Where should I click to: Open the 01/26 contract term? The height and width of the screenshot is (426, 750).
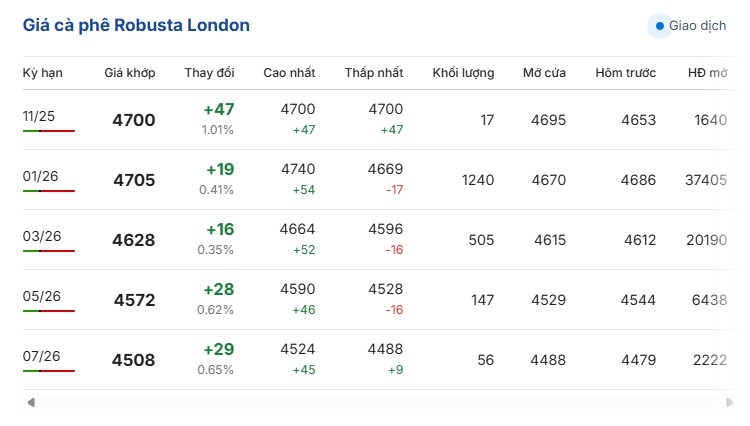(x=40, y=176)
